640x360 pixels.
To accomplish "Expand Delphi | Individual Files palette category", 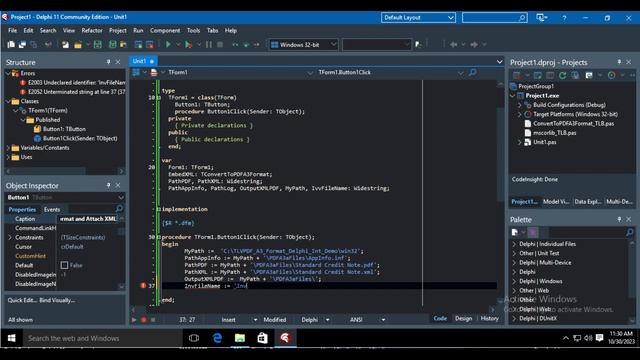I will [514, 244].
